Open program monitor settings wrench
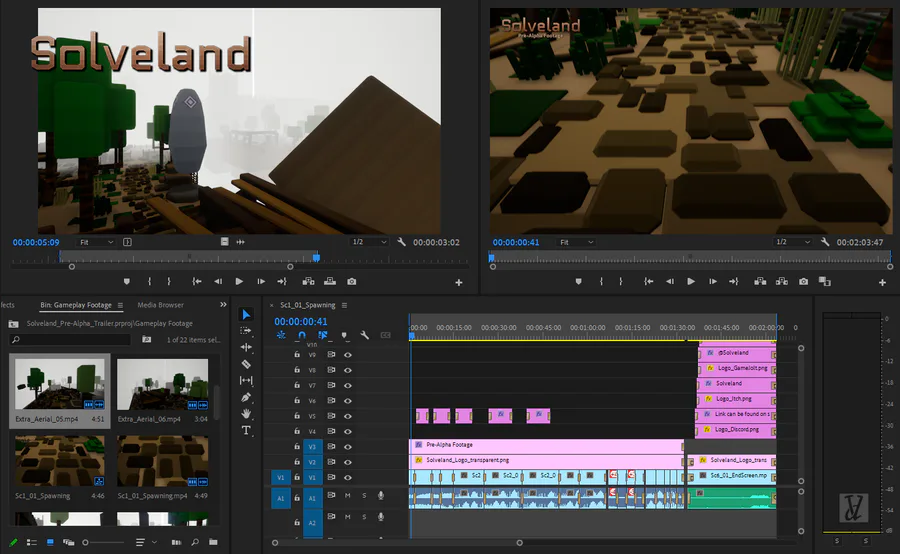The image size is (900, 554). point(825,242)
